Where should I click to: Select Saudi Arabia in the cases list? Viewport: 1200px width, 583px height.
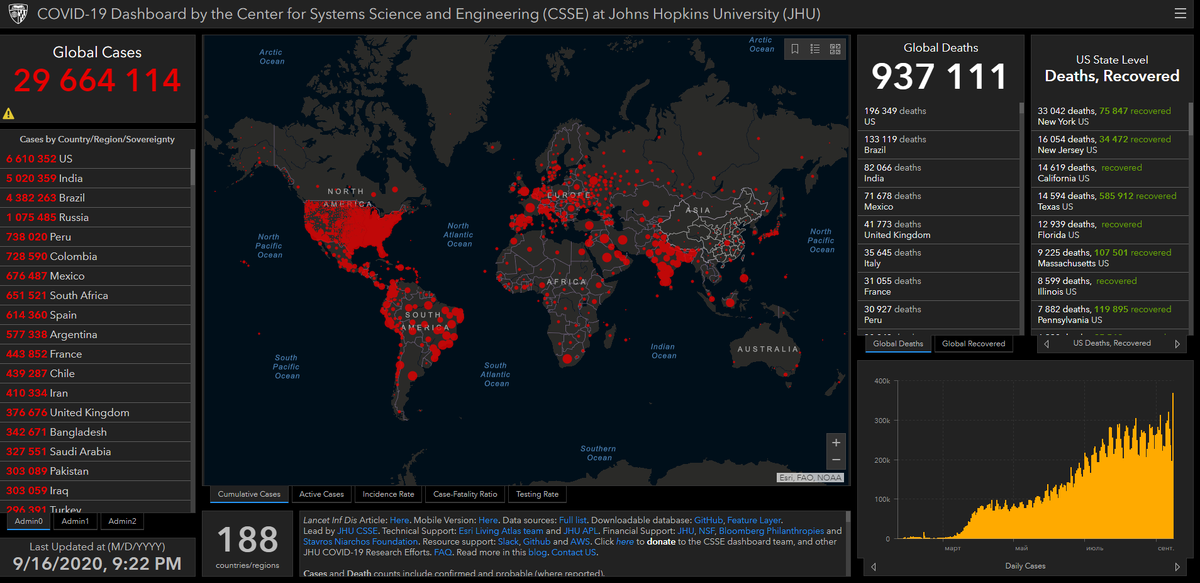point(95,451)
